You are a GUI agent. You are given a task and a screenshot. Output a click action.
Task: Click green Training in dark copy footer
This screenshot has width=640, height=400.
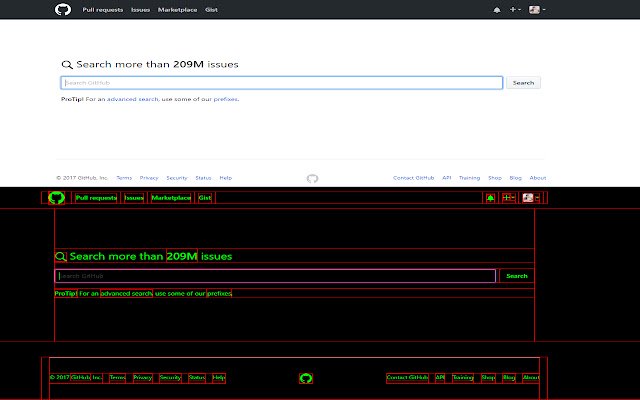pos(463,378)
